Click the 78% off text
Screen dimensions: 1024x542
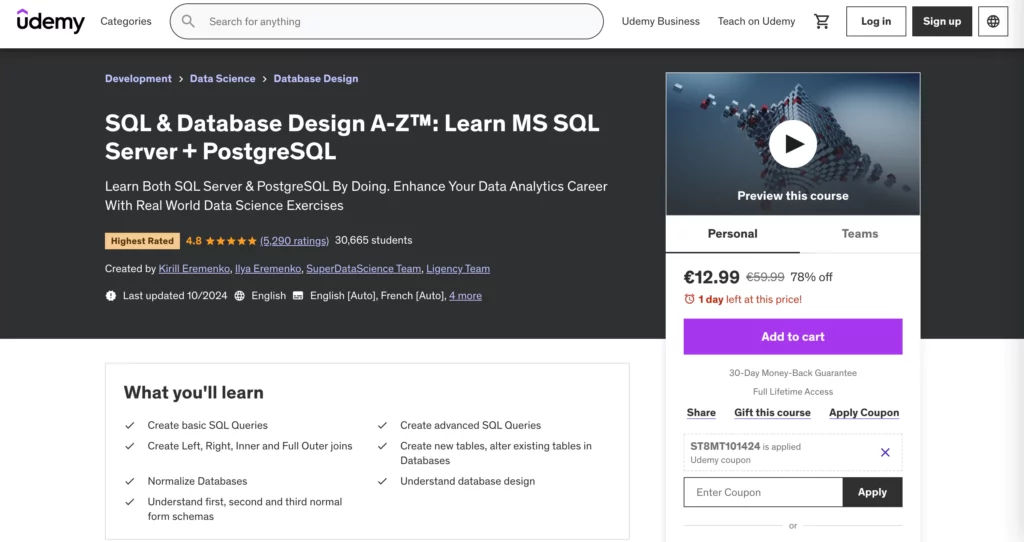[x=811, y=277]
